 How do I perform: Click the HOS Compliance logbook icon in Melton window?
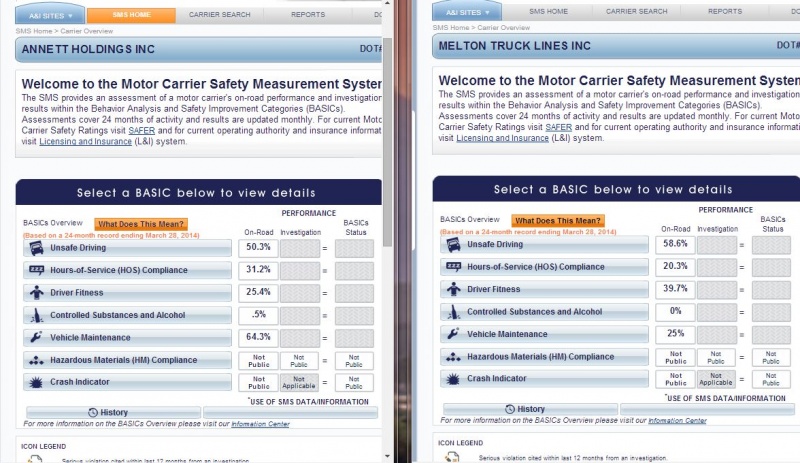click(454, 266)
